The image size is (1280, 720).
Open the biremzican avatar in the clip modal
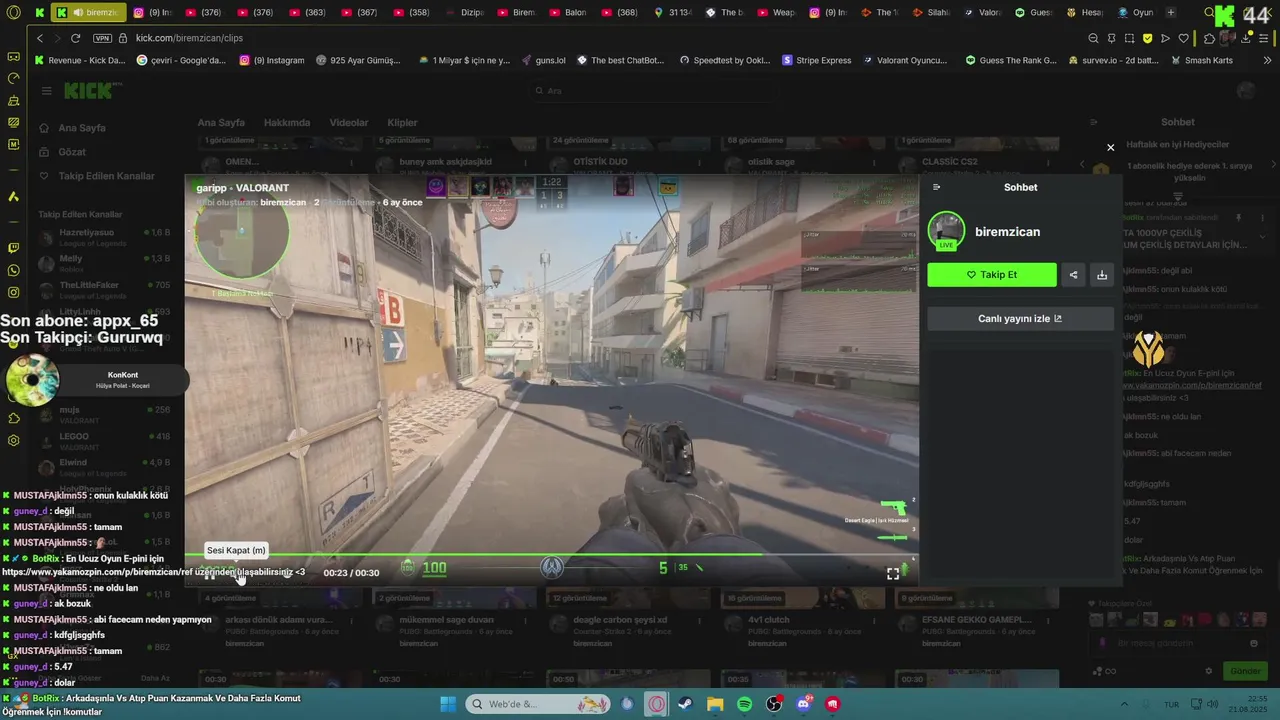click(946, 231)
